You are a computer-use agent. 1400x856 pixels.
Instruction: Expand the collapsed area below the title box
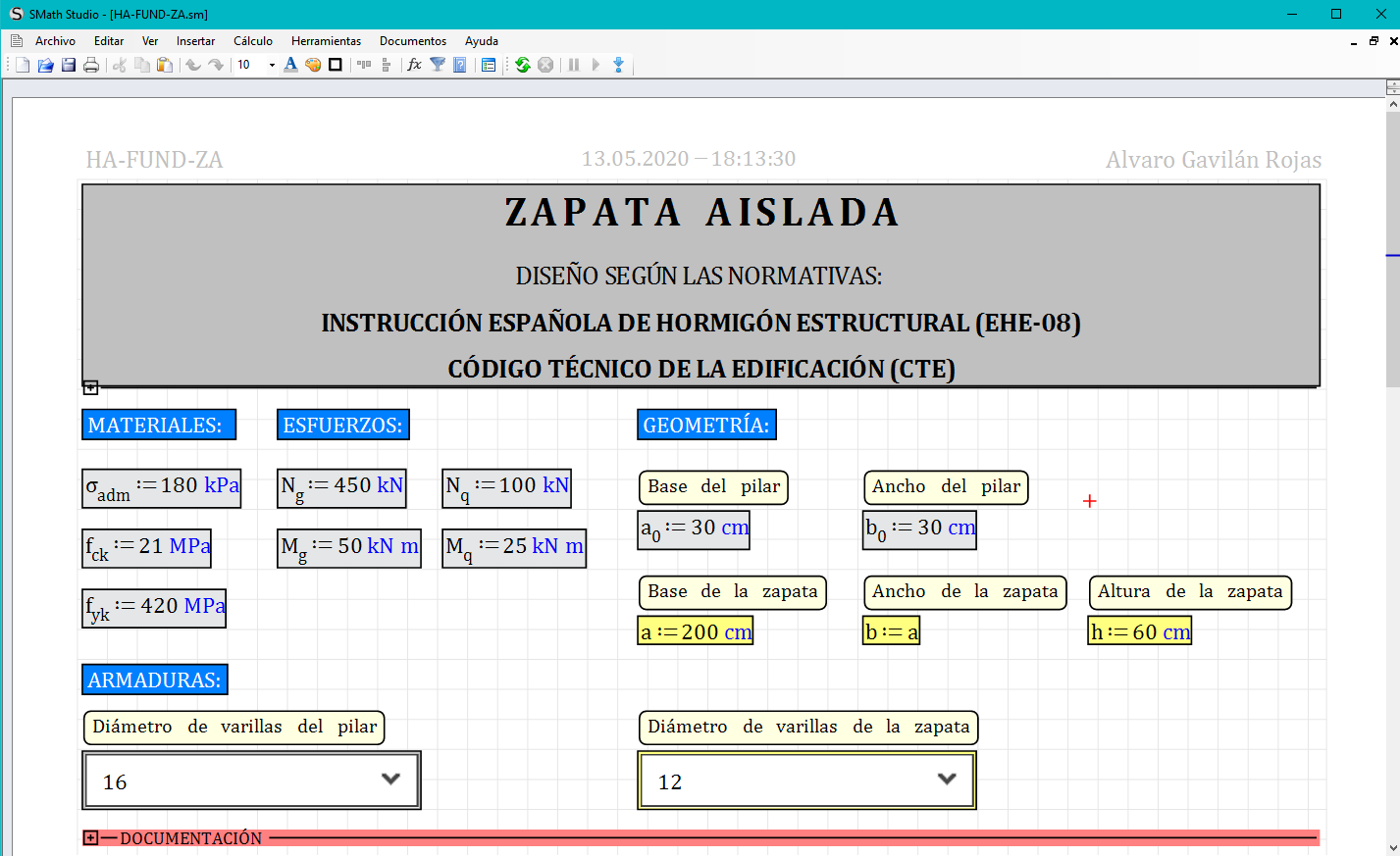90,387
